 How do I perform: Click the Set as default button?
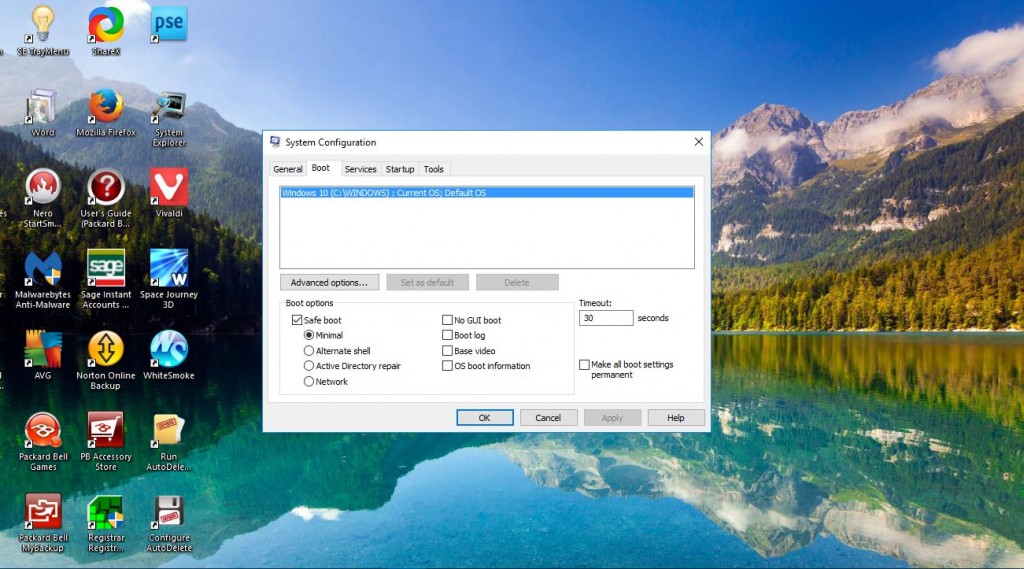[427, 282]
